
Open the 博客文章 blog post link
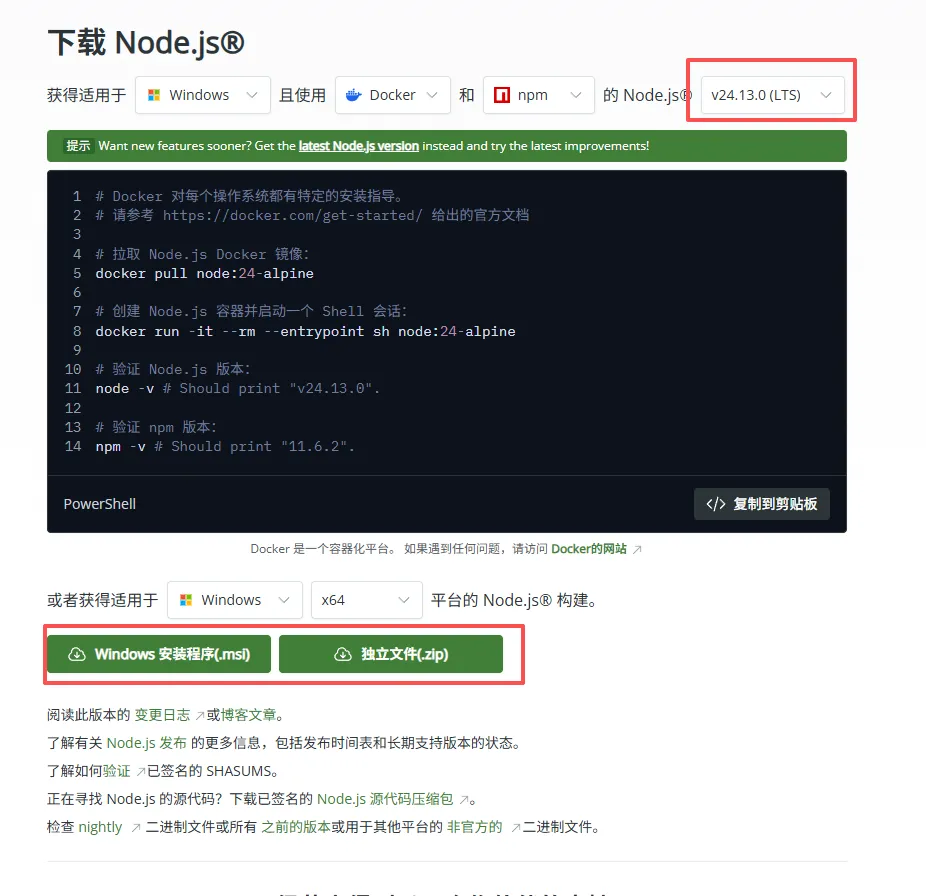[x=249, y=715]
